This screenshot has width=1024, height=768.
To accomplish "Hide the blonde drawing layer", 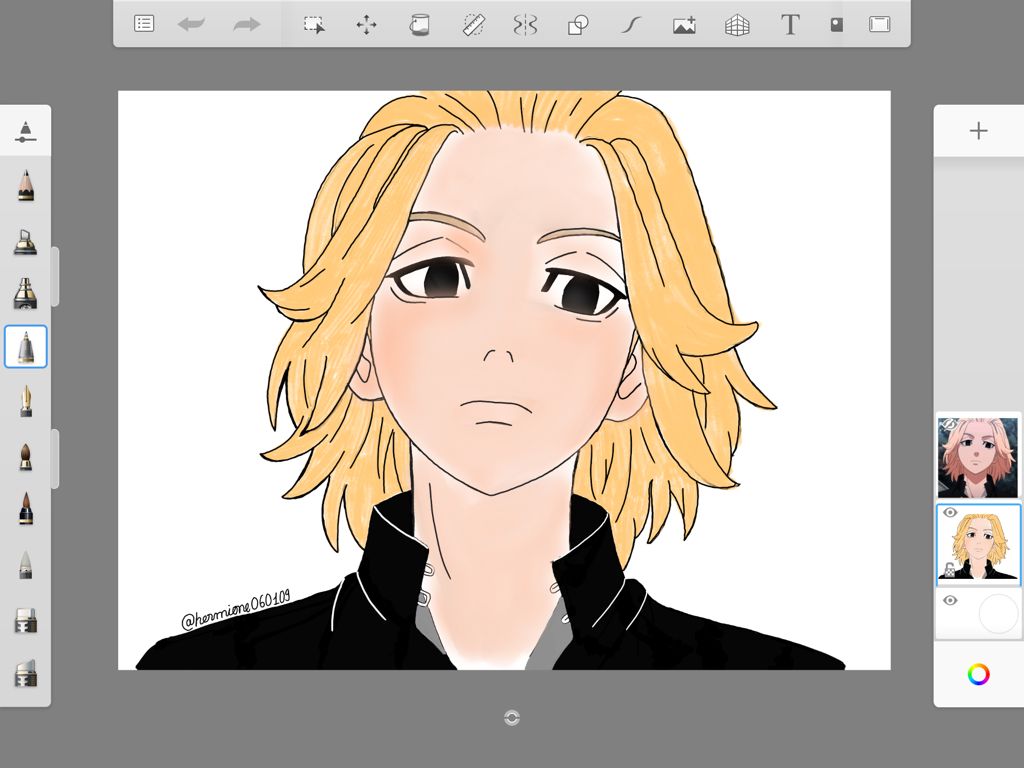I will click(950, 513).
